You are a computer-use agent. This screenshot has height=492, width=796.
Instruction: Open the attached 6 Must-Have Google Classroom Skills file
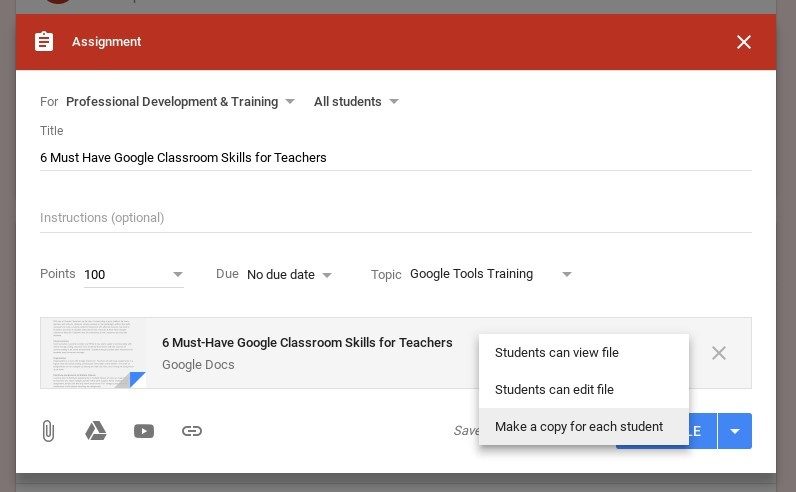pos(307,343)
